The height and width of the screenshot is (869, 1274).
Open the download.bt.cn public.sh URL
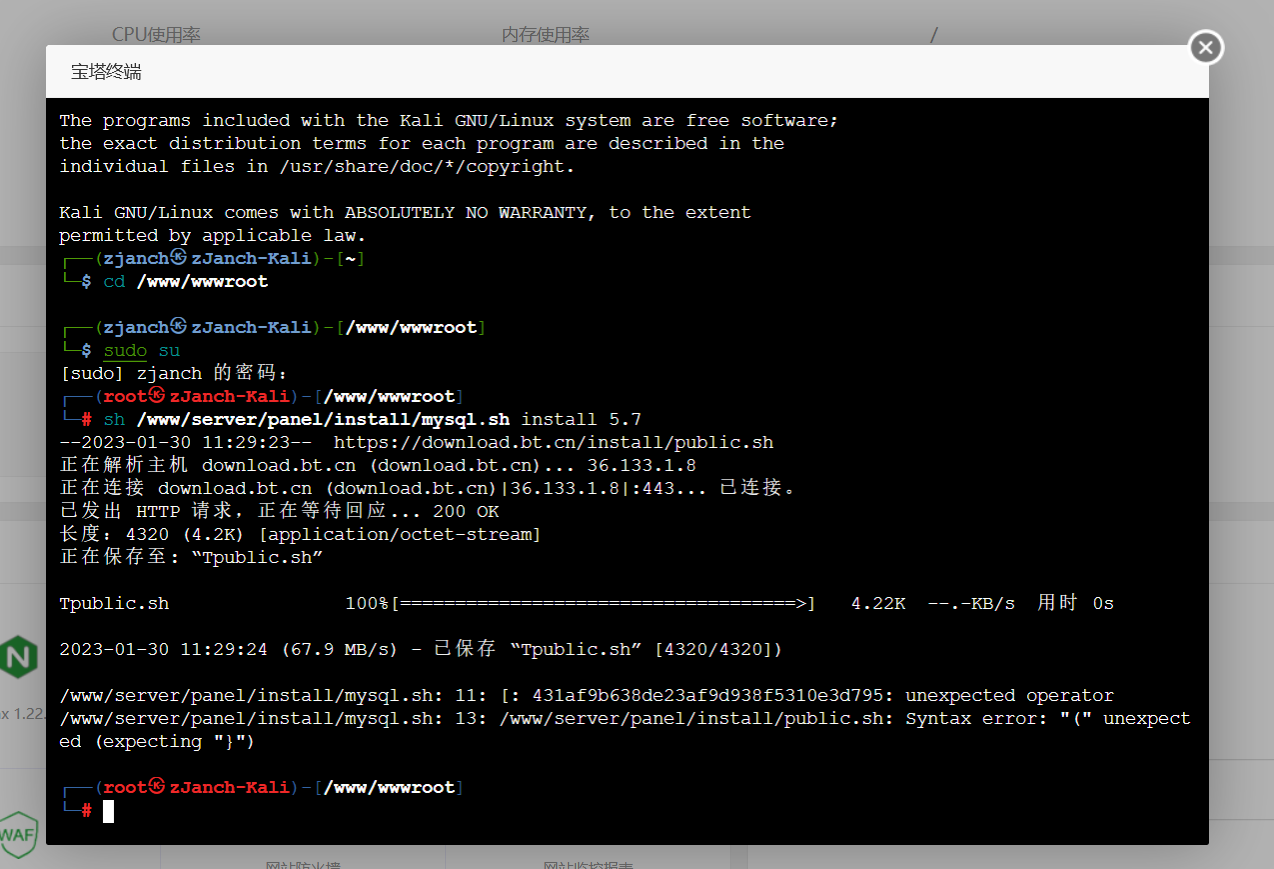553,442
